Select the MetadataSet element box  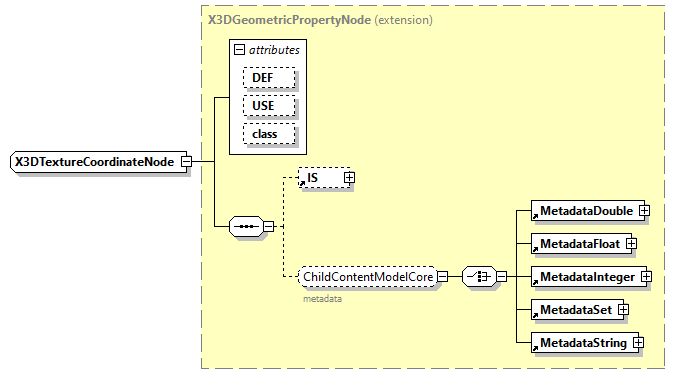577,310
